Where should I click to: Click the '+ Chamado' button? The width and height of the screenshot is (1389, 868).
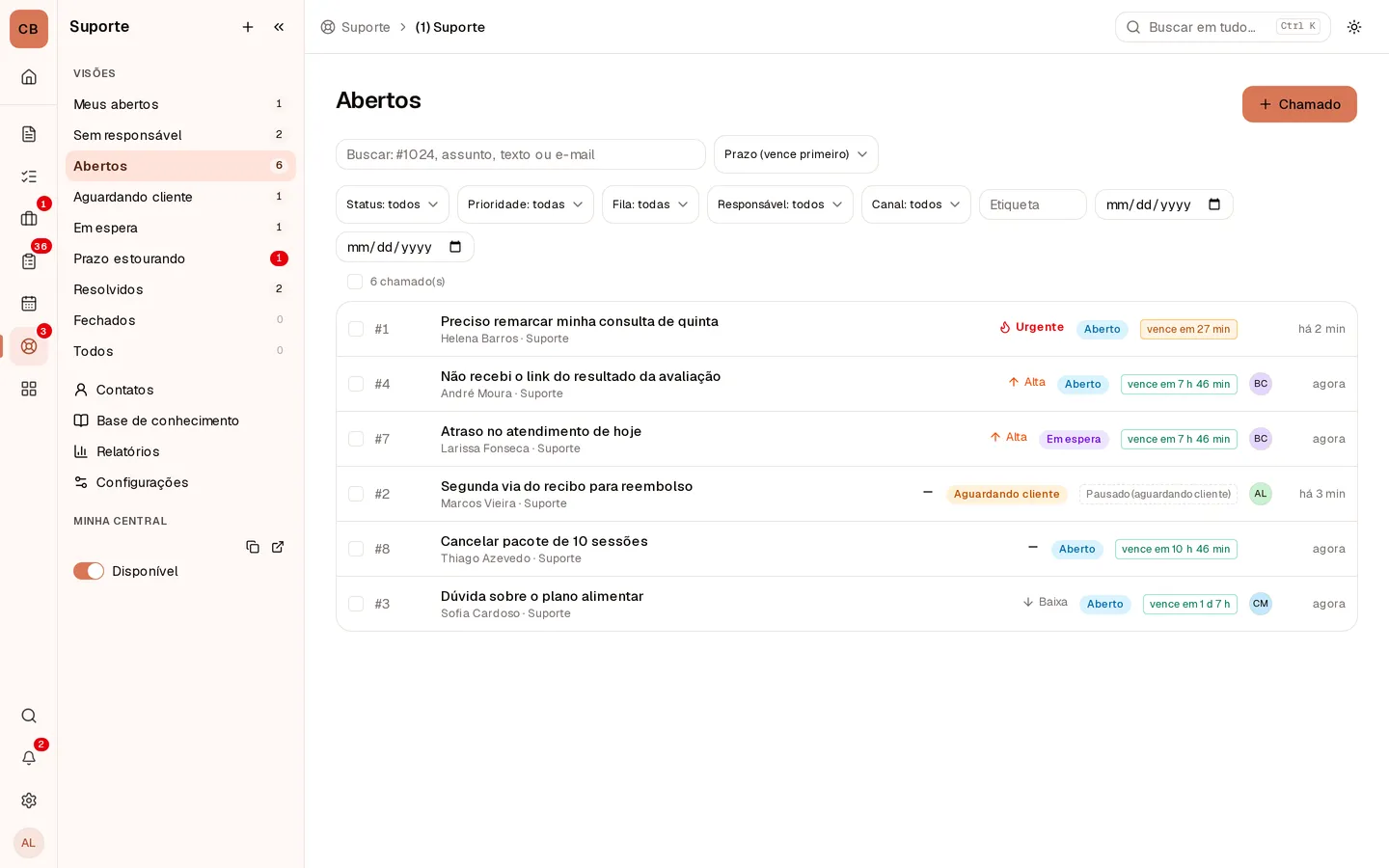coord(1299,104)
